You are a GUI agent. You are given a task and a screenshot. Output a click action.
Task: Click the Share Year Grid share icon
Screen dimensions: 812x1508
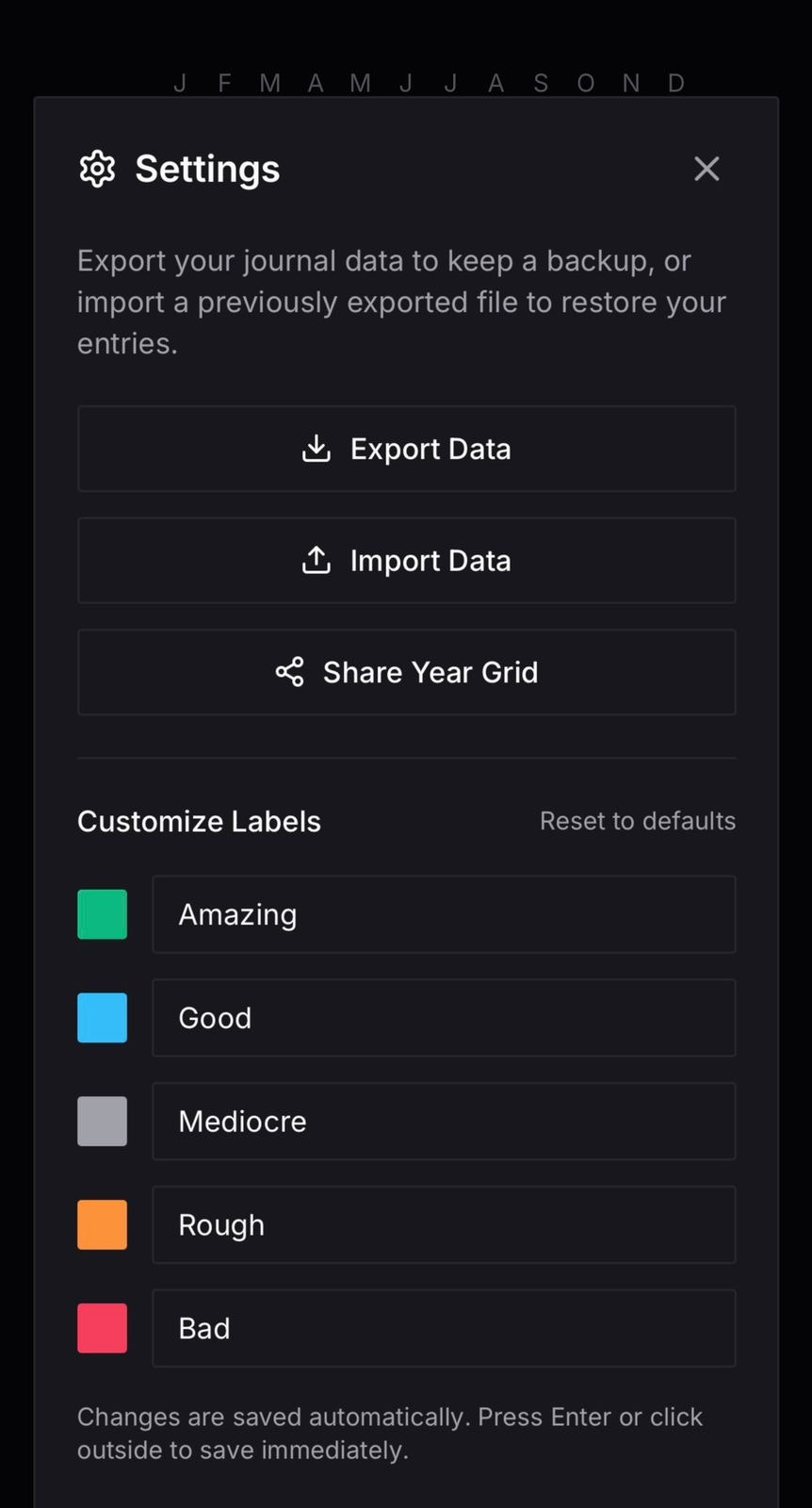pos(290,672)
